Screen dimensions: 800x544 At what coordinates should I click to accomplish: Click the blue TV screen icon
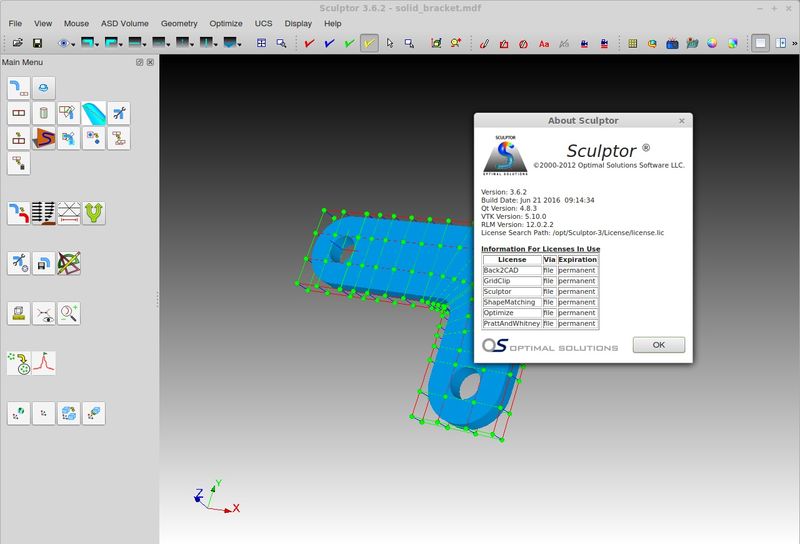tap(672, 44)
